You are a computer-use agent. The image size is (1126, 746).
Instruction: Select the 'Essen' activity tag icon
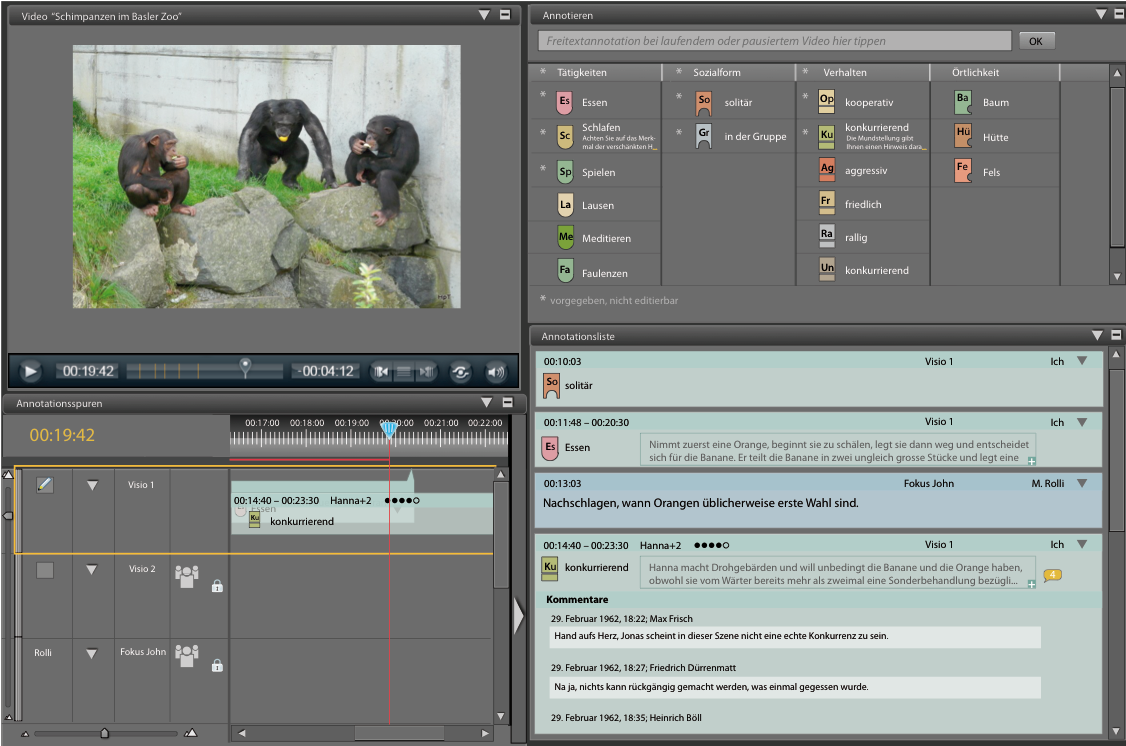click(x=564, y=102)
